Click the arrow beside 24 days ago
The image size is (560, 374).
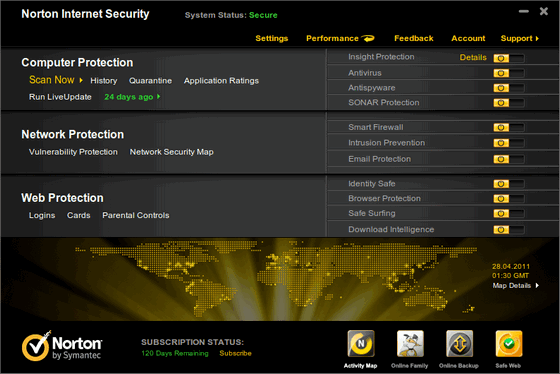coord(159,96)
